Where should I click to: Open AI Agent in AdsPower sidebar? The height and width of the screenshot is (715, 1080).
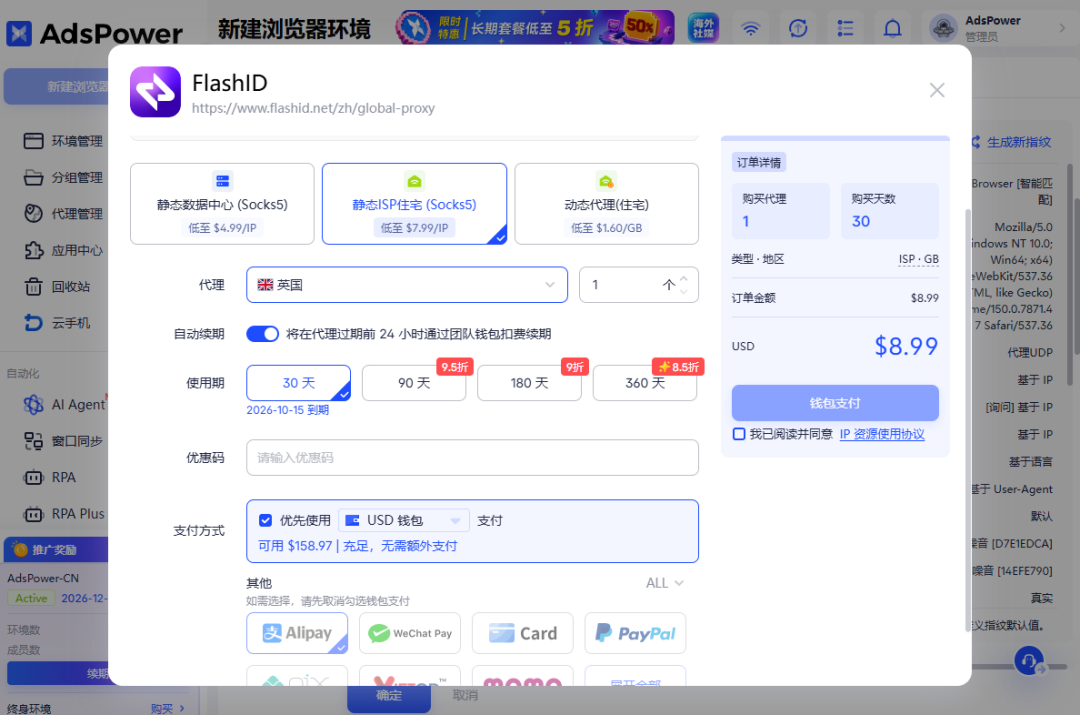65,404
